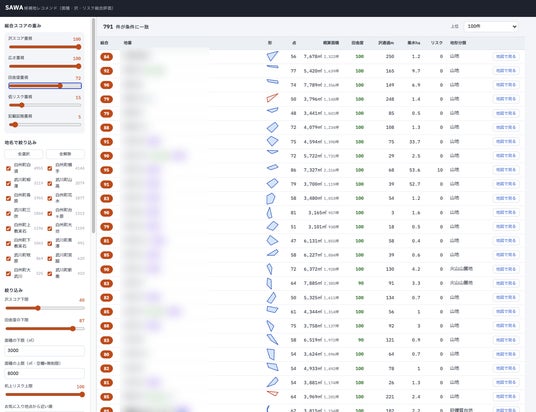
Task: Click the score badge in the 7,327㎡ row
Action: [x=106, y=170]
